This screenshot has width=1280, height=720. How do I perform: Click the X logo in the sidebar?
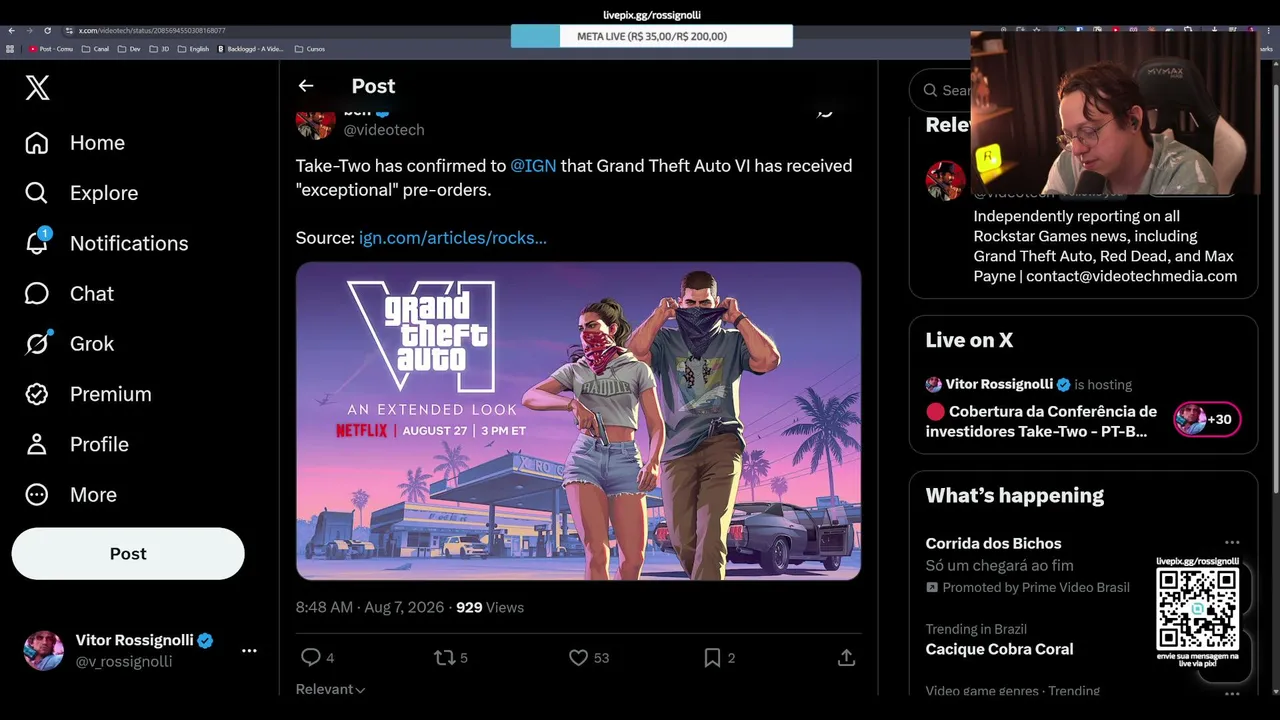point(37,88)
